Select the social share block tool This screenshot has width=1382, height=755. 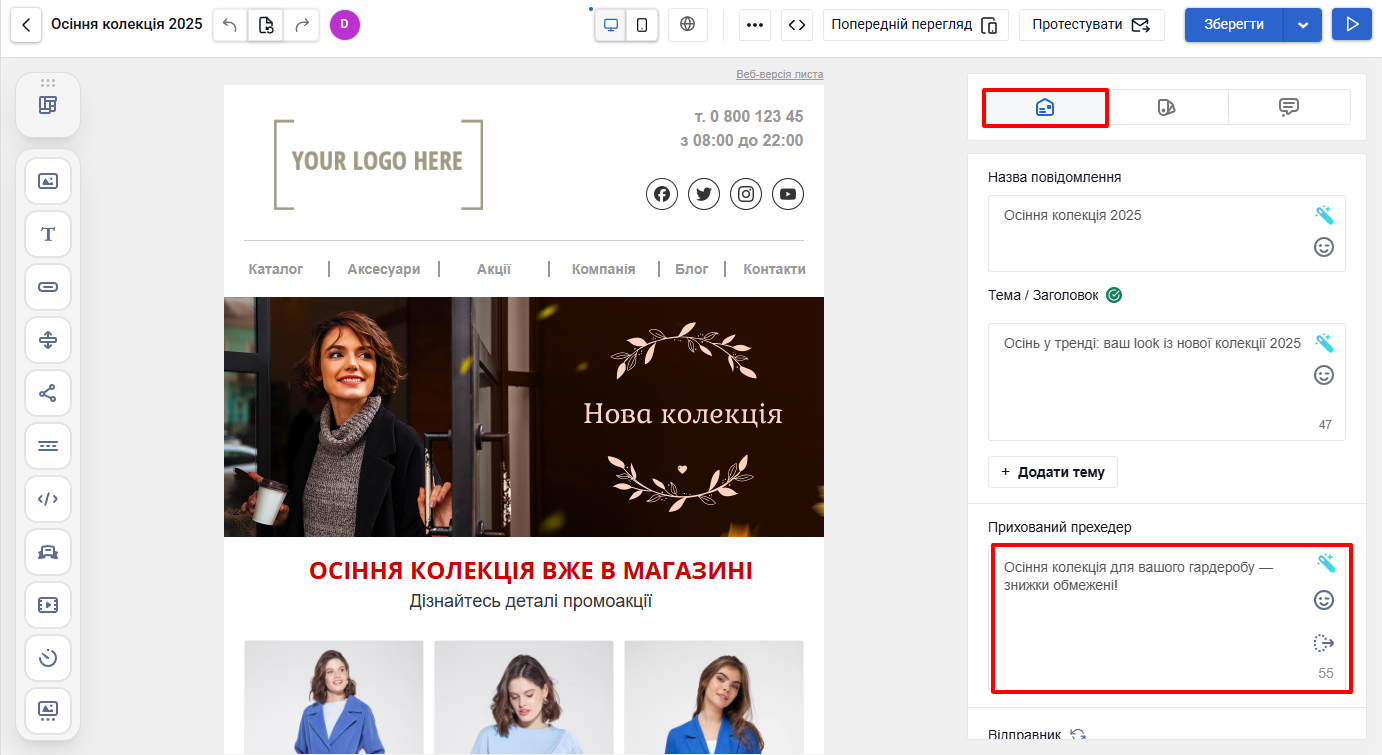point(48,393)
